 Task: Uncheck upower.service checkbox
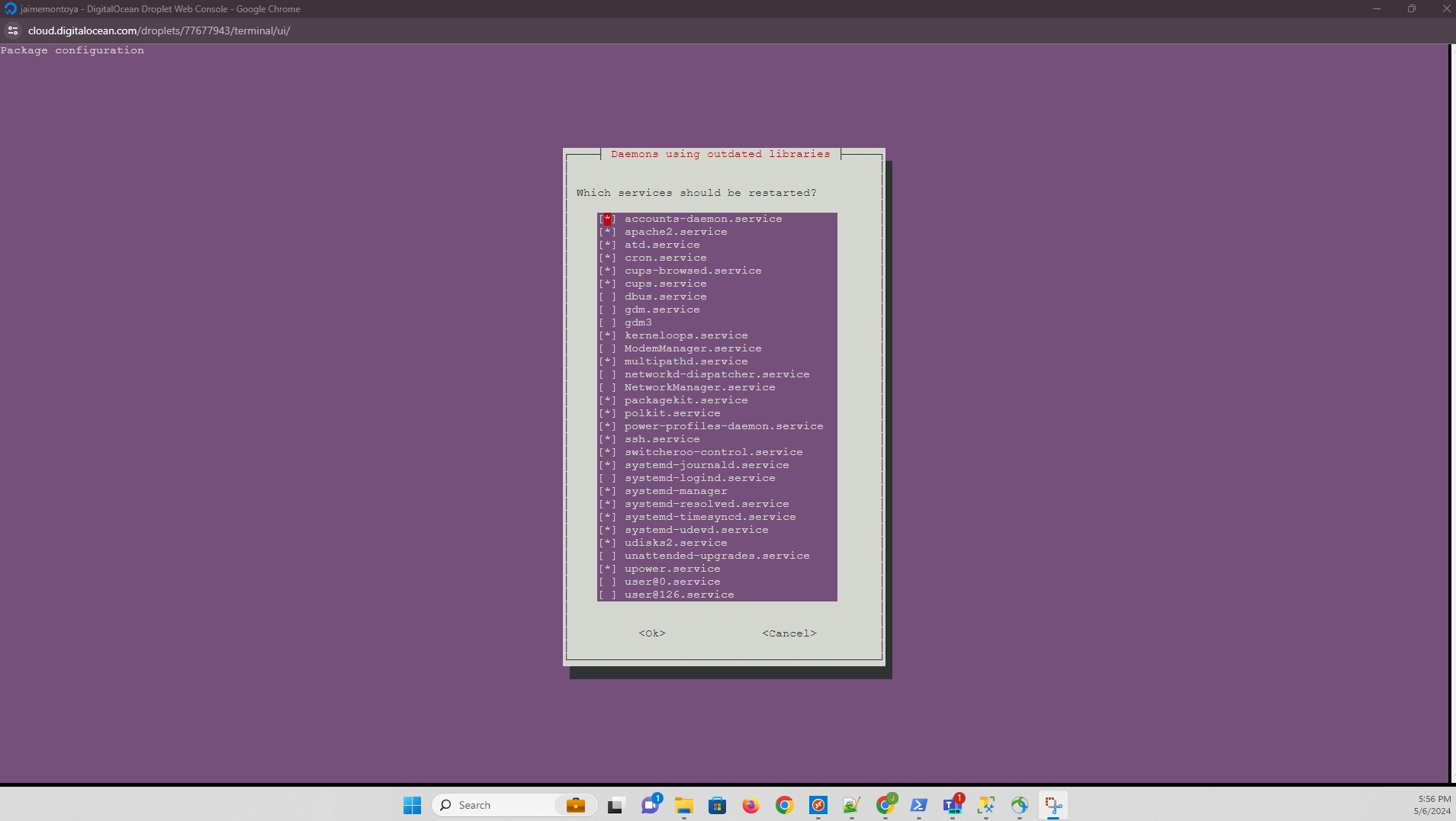coord(607,569)
